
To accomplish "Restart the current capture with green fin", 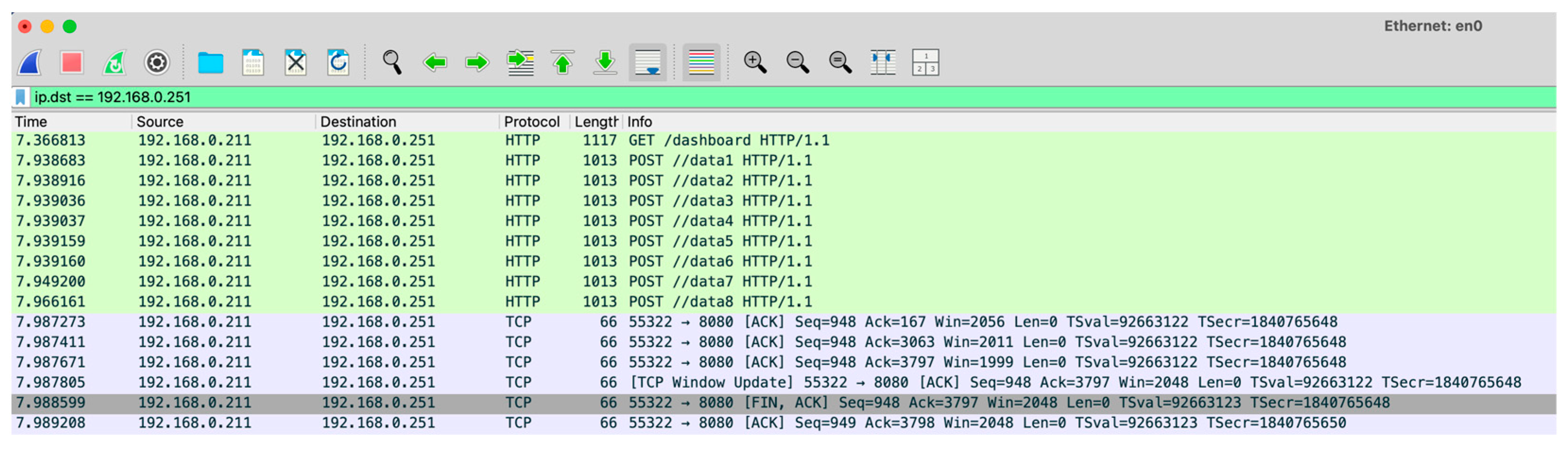I will (x=114, y=63).
